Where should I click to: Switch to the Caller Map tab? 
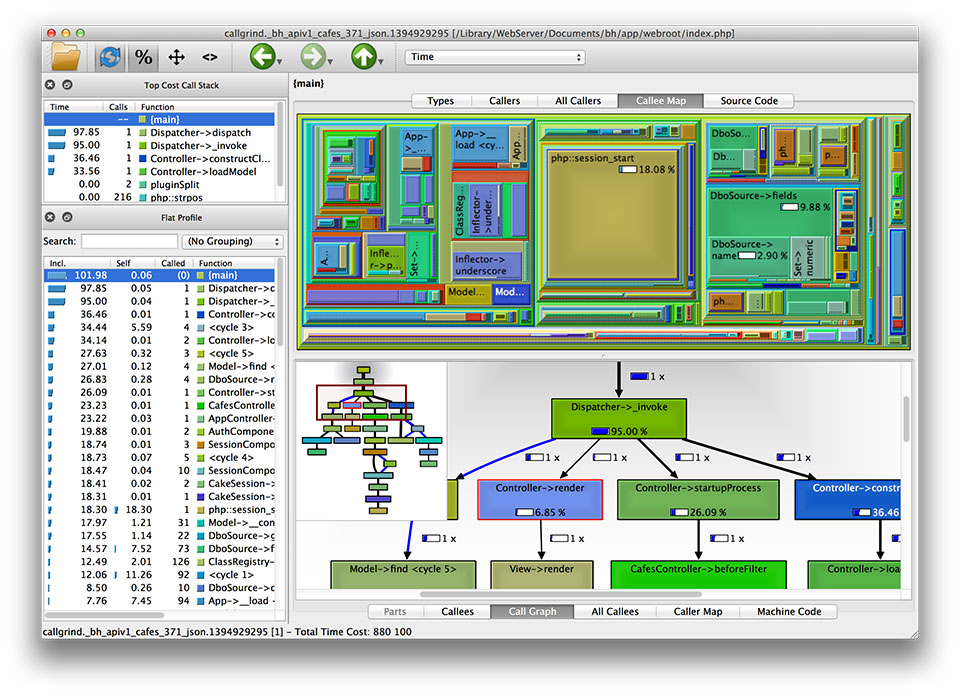click(698, 612)
